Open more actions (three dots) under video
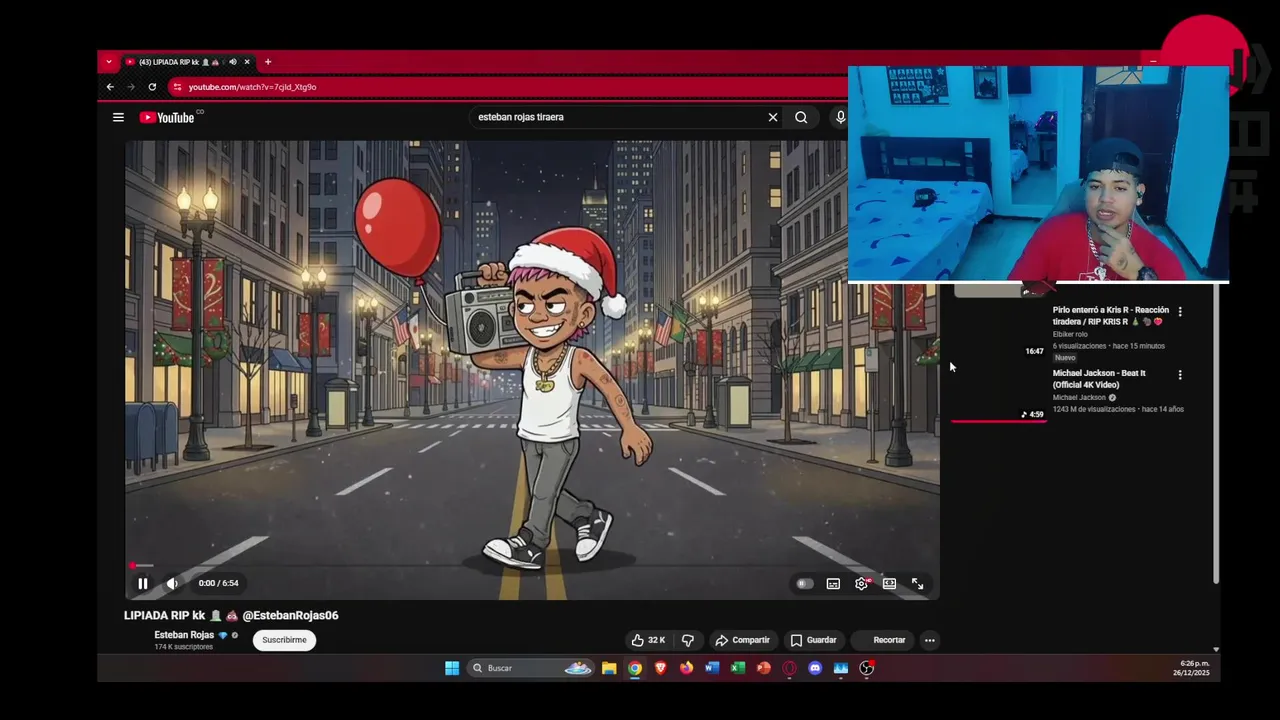1280x720 pixels. [929, 640]
